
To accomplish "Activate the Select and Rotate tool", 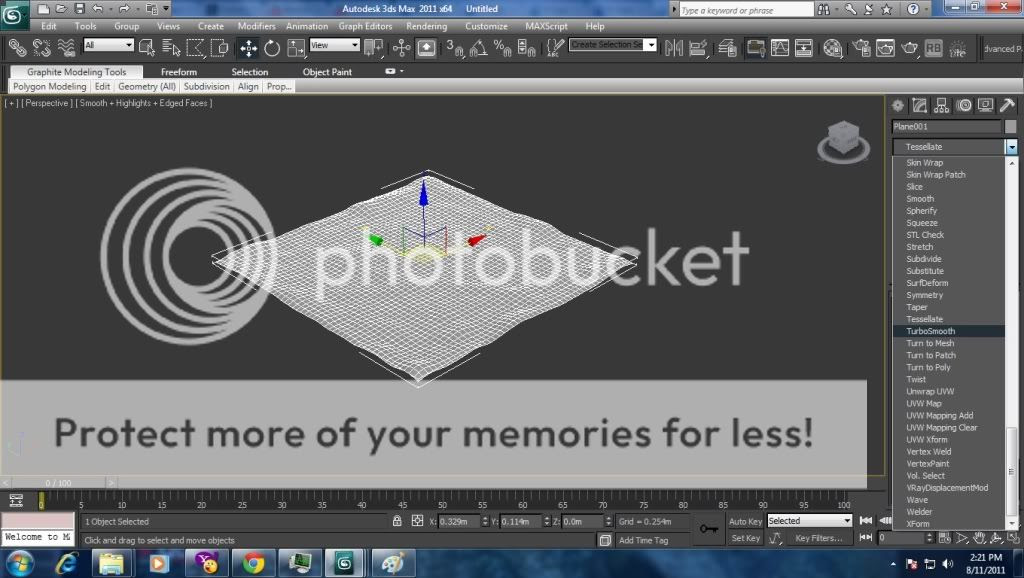I will pyautogui.click(x=272, y=48).
